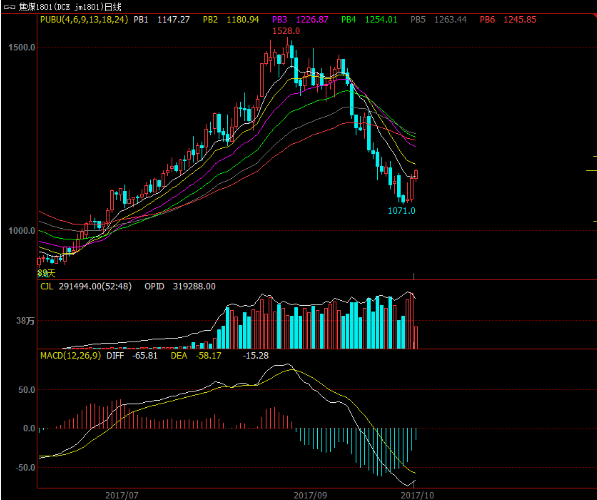Select the magenta PB3 1226.87 legend
597x500 pixels.
[x=300, y=19]
